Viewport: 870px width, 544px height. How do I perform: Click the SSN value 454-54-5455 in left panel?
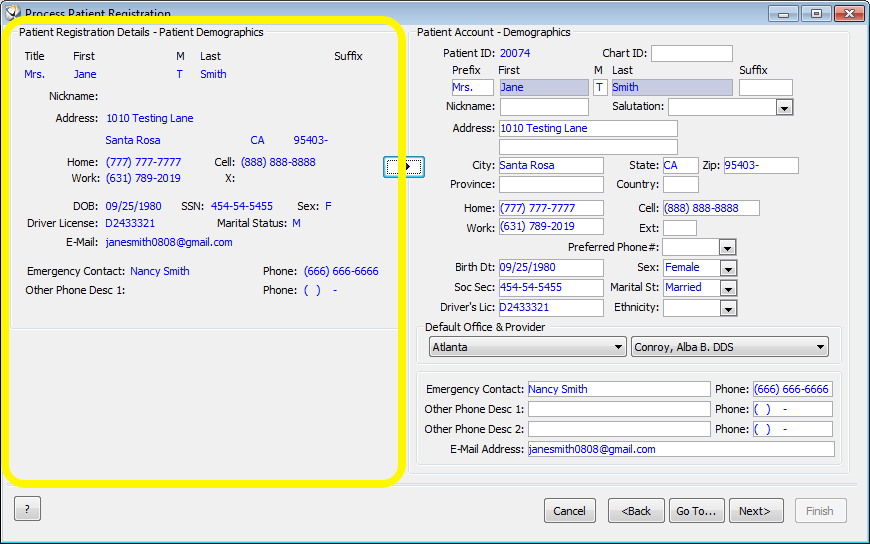(x=242, y=206)
